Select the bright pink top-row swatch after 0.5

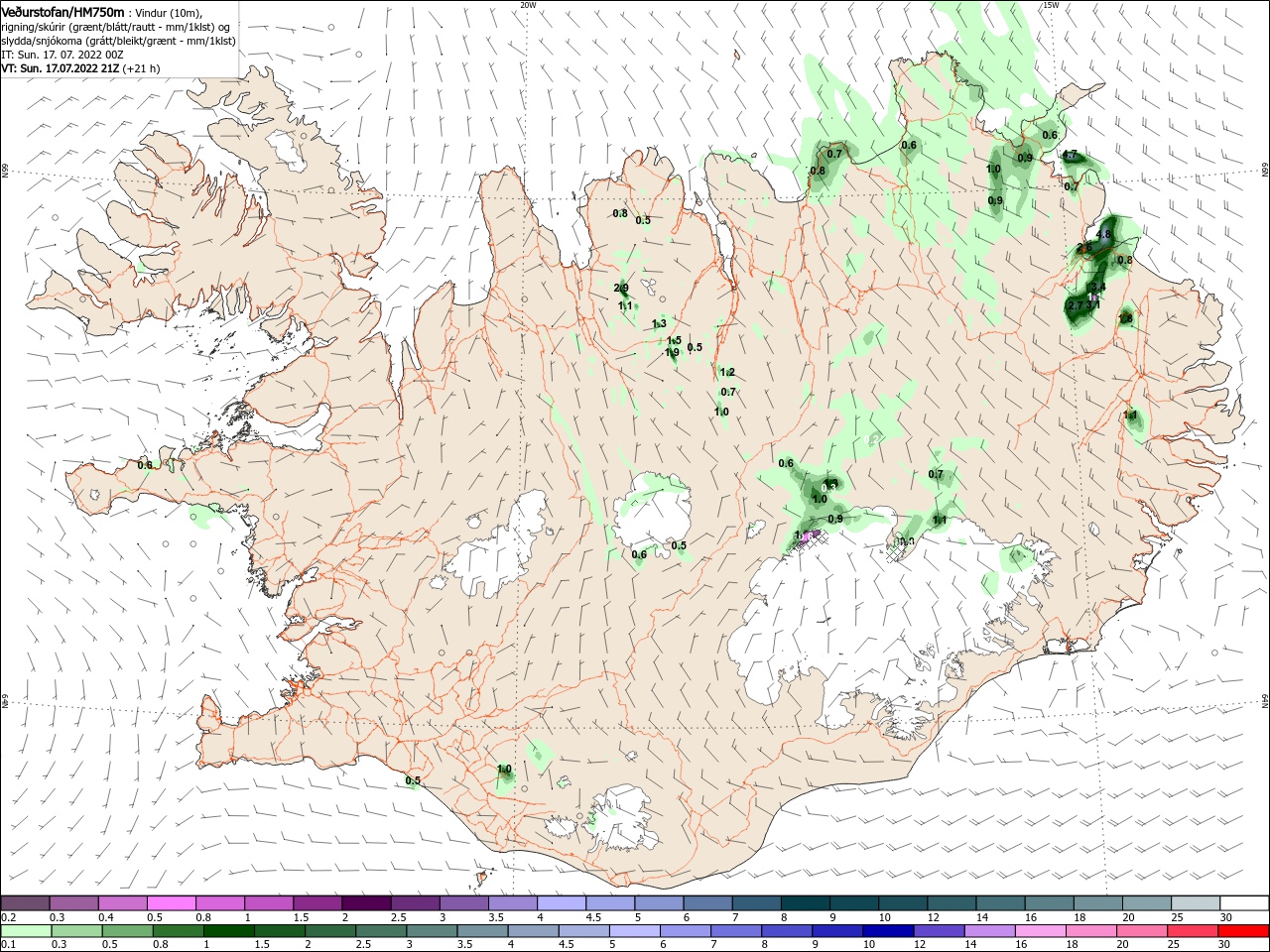coord(172,903)
